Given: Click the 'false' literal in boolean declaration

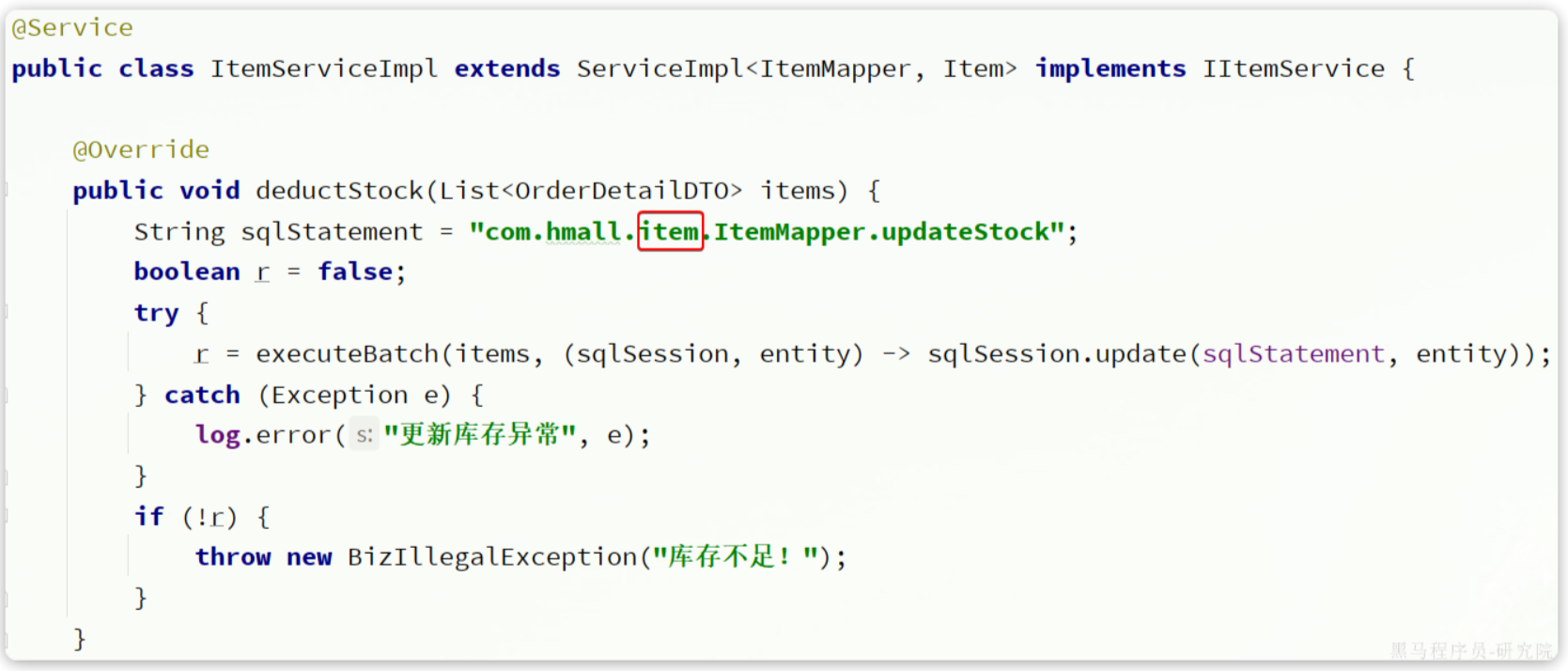Looking at the screenshot, I should (354, 272).
